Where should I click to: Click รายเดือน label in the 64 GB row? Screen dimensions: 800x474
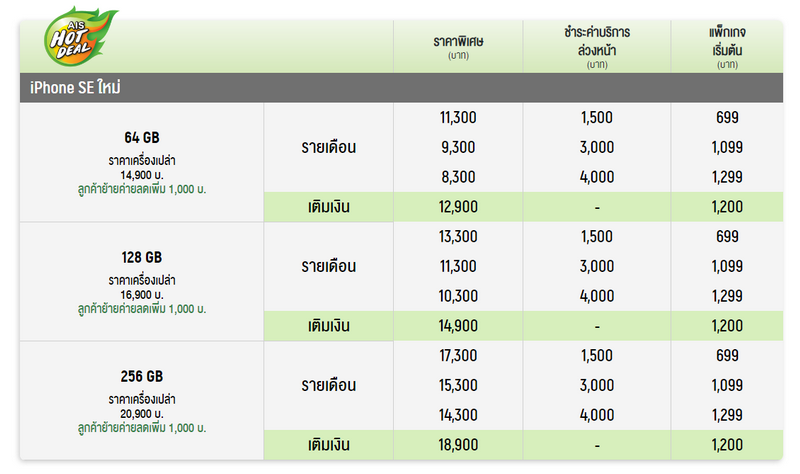click(329, 148)
